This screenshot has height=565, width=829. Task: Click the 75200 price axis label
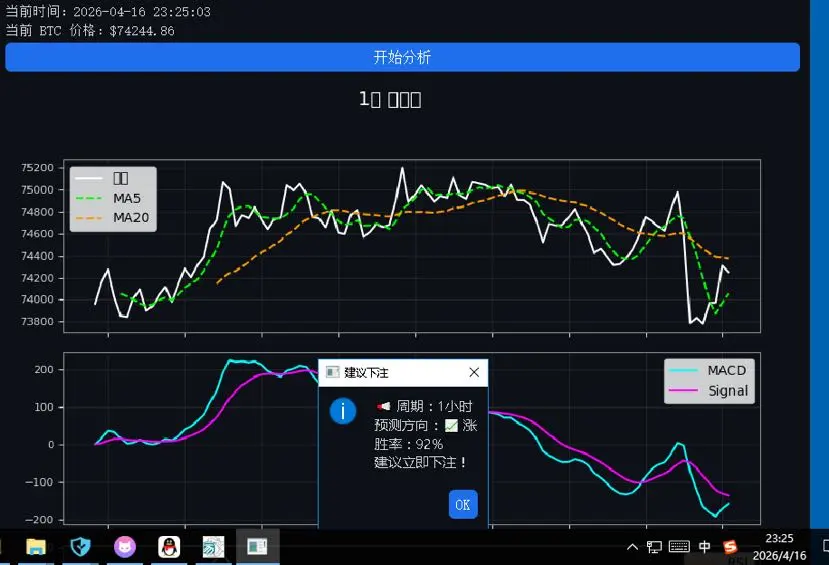click(37, 168)
